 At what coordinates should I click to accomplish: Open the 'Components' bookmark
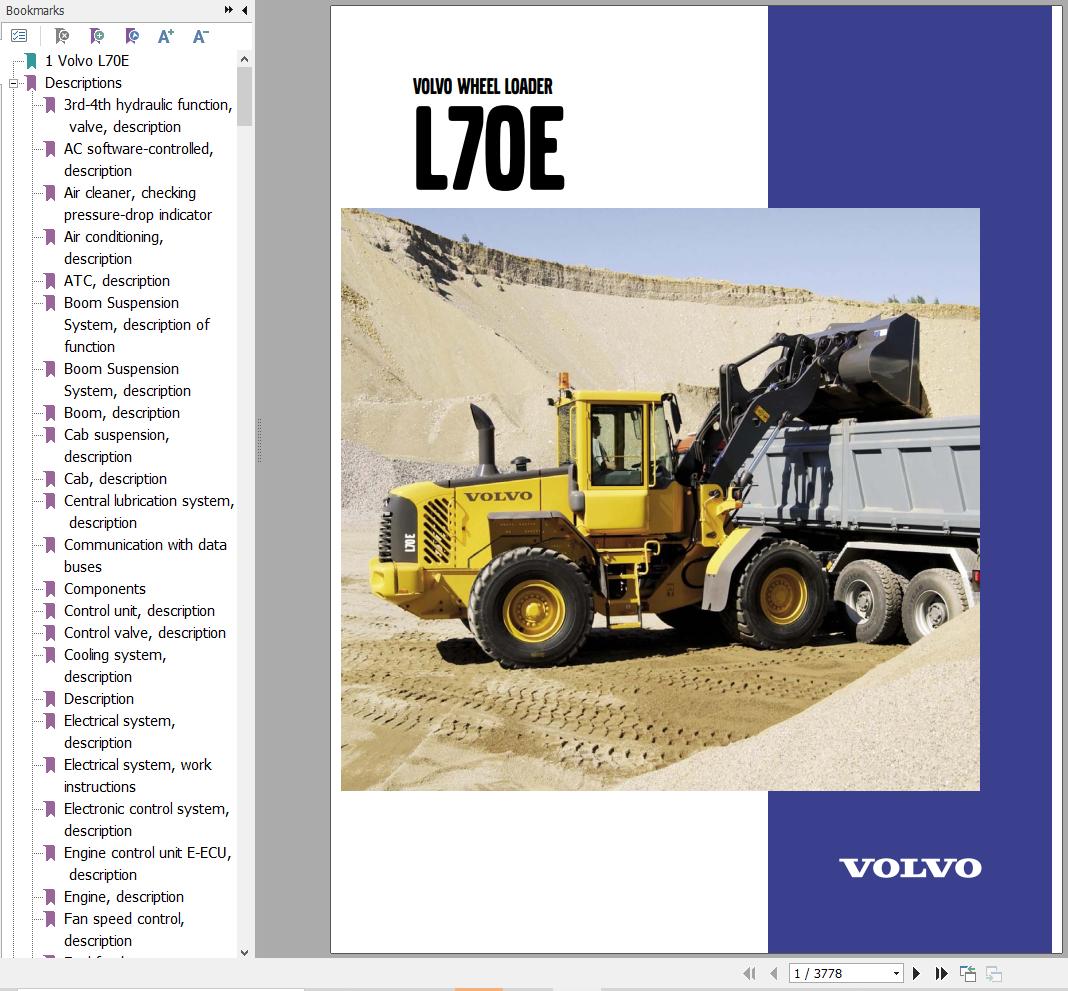pos(105,588)
